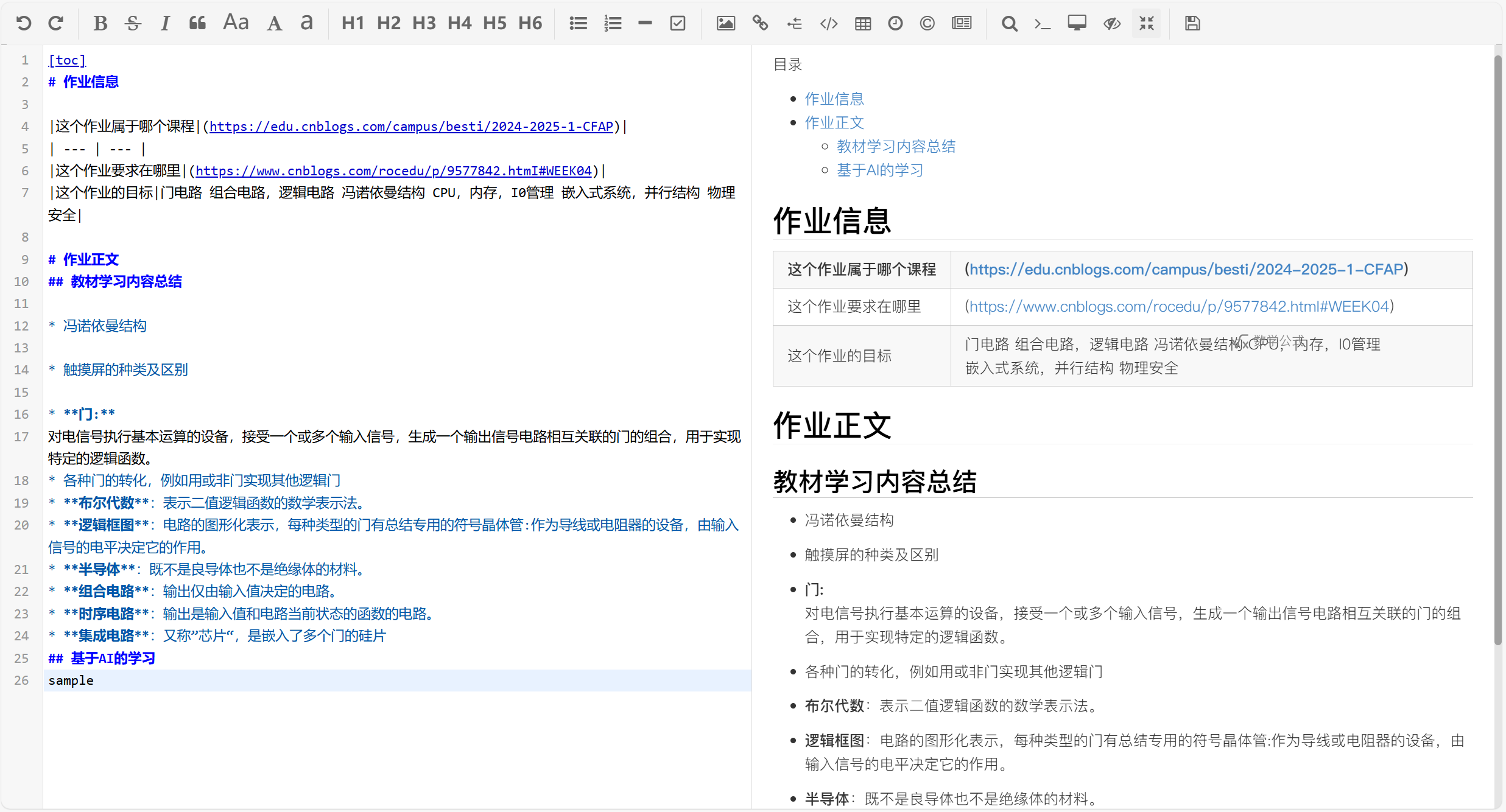This screenshot has height=812, width=1506.
Task: Toggle fullscreen desktop preview
Action: 1077,24
